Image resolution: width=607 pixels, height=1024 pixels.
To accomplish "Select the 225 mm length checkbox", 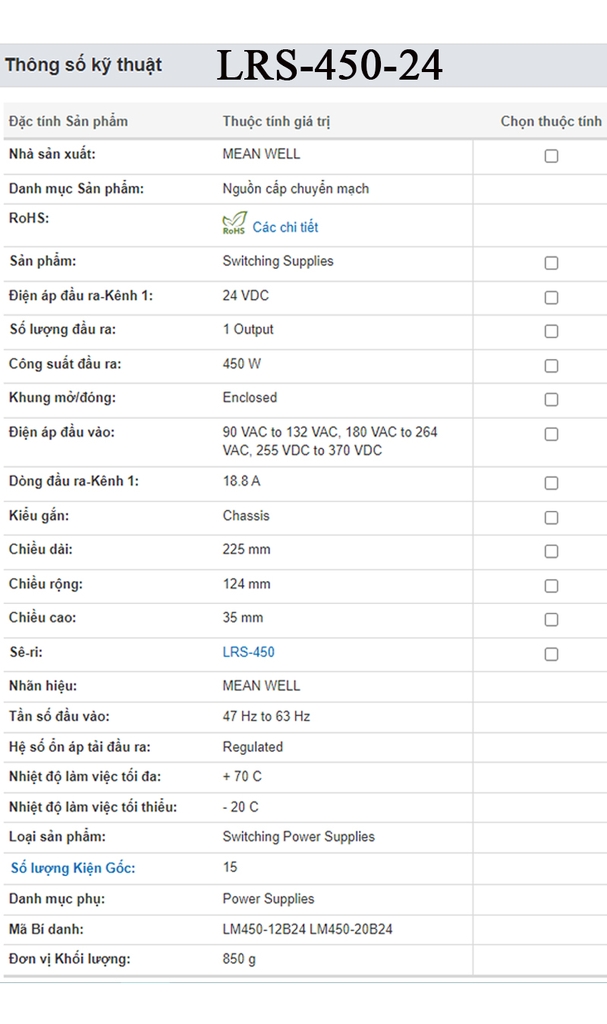I will 551,551.
